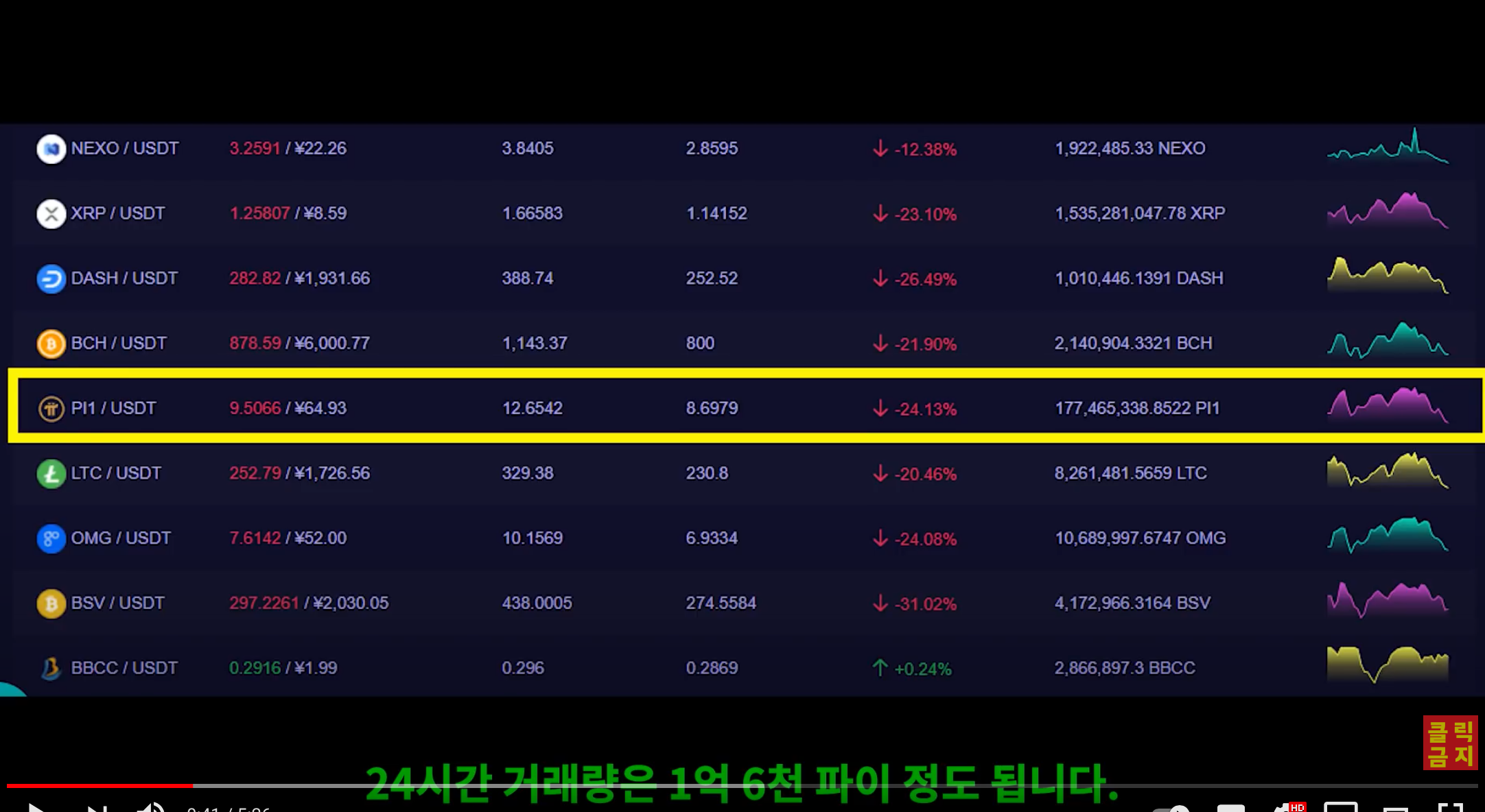Click the DASH high value 388.74

[528, 278]
